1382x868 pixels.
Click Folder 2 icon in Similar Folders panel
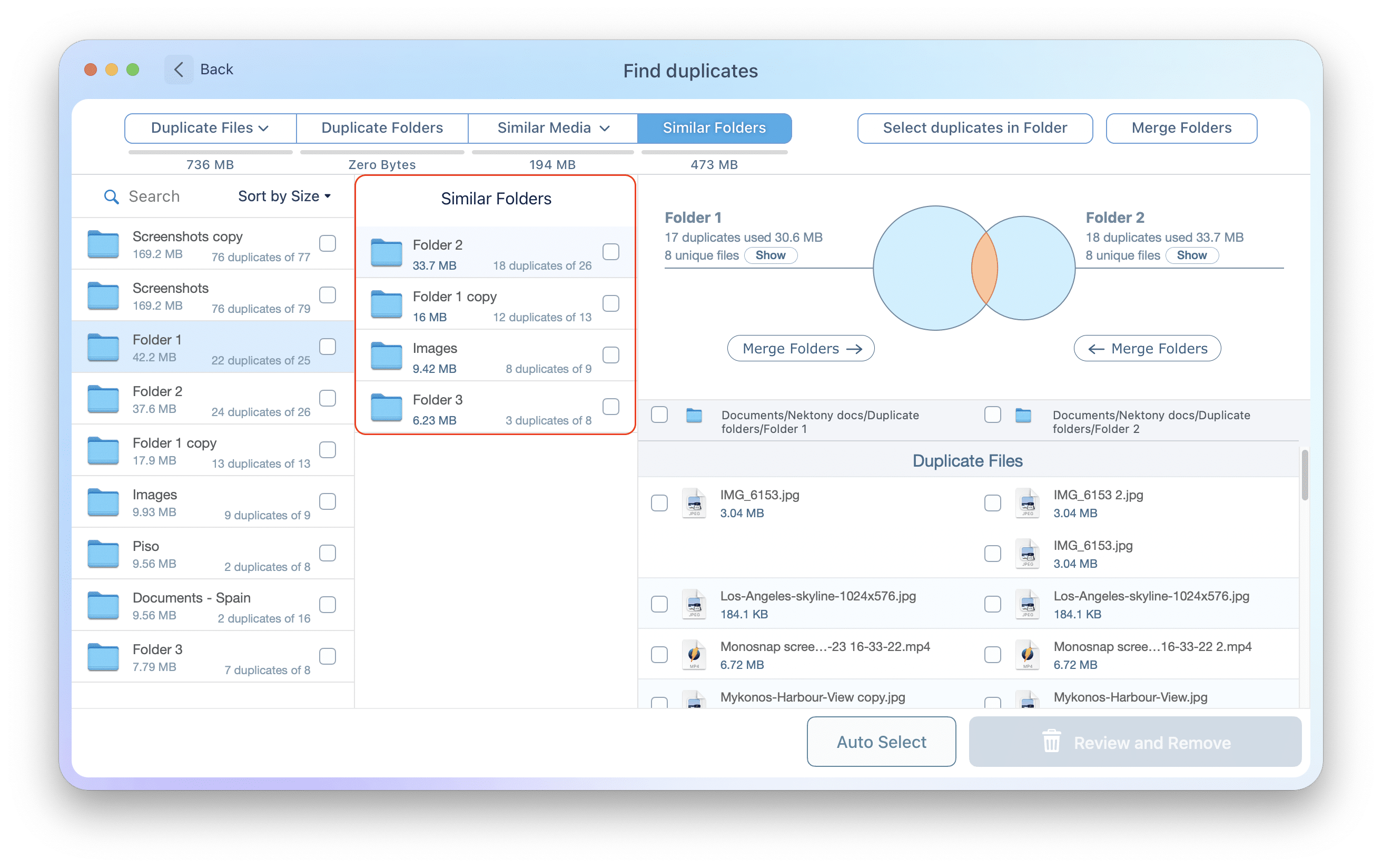pyautogui.click(x=386, y=253)
